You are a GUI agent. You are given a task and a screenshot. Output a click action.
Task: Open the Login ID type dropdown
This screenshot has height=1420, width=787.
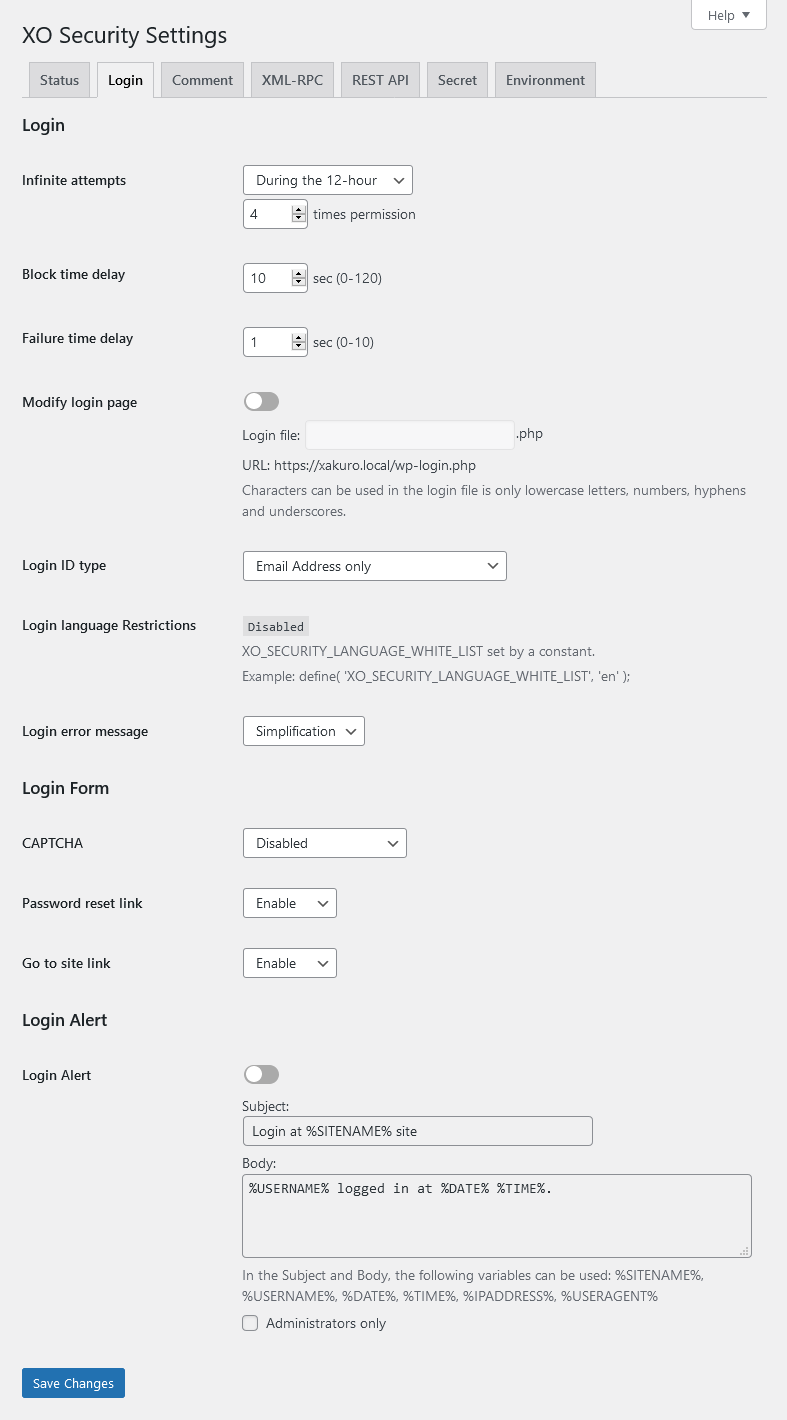[375, 566]
